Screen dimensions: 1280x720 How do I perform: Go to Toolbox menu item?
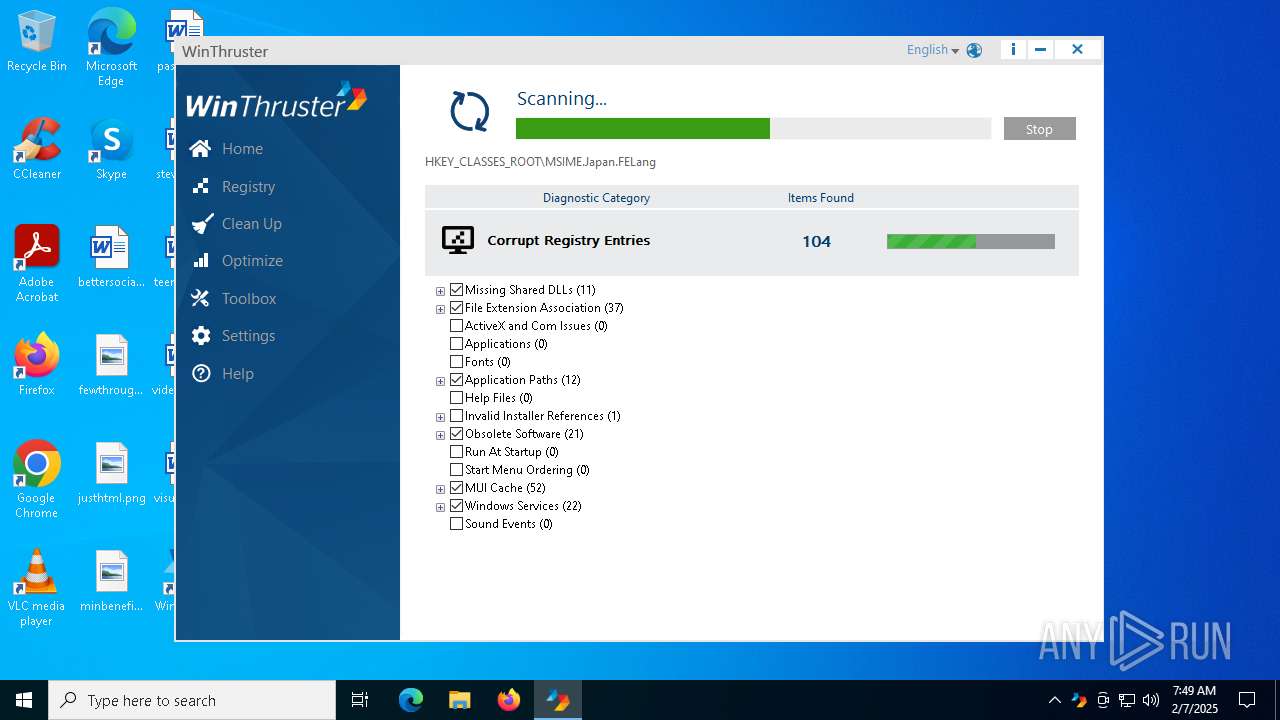pos(249,298)
